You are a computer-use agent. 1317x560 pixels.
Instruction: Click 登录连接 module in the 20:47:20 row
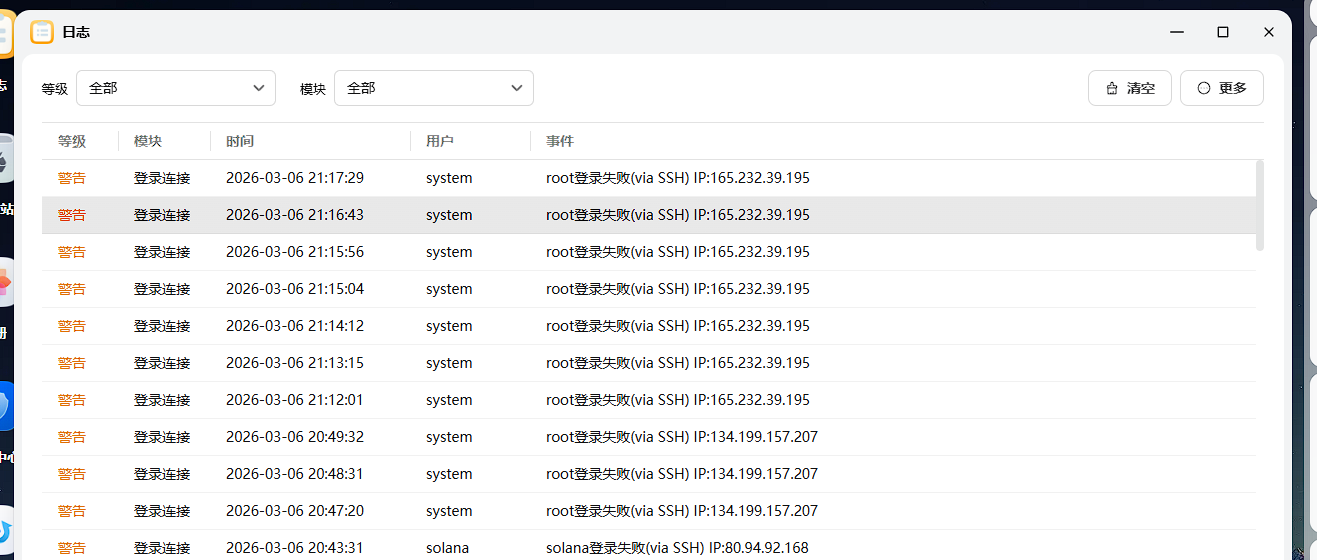tap(162, 511)
